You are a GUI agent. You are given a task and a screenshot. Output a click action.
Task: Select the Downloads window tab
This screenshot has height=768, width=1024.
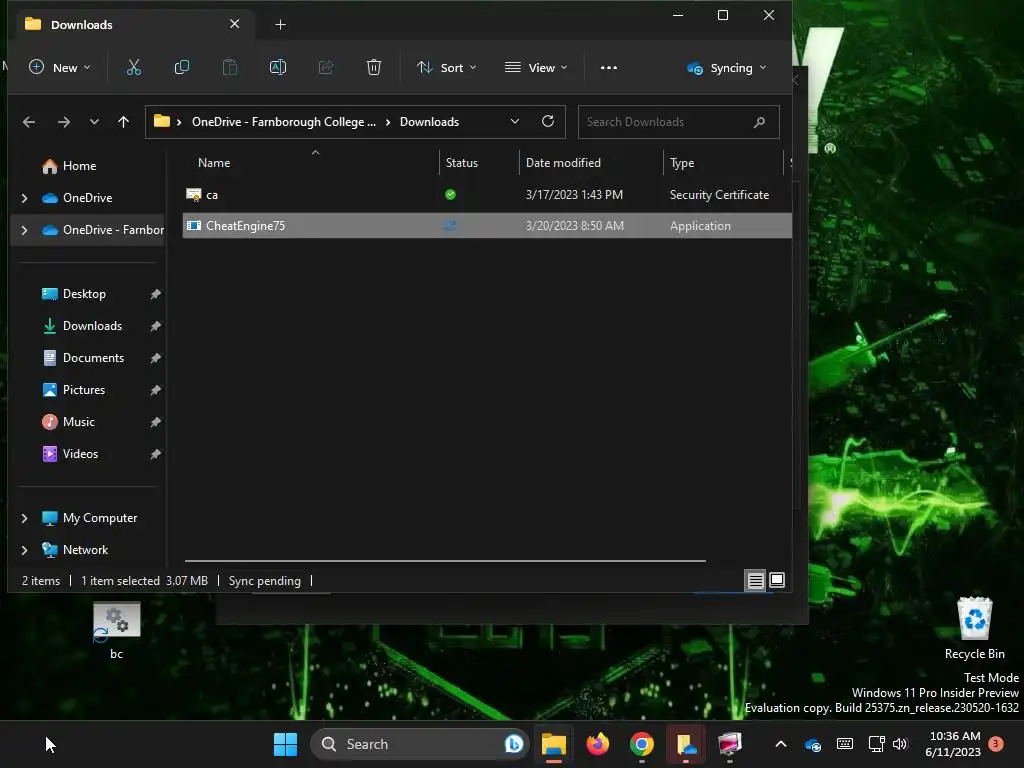(x=134, y=24)
